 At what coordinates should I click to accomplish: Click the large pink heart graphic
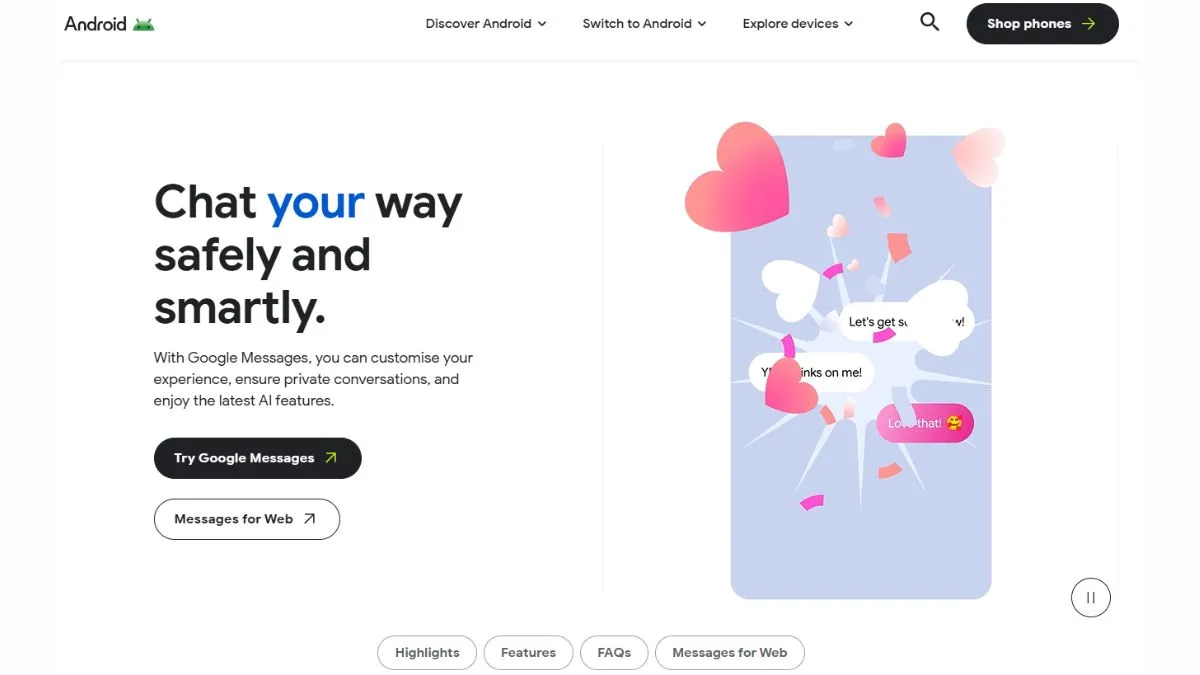coord(737,178)
